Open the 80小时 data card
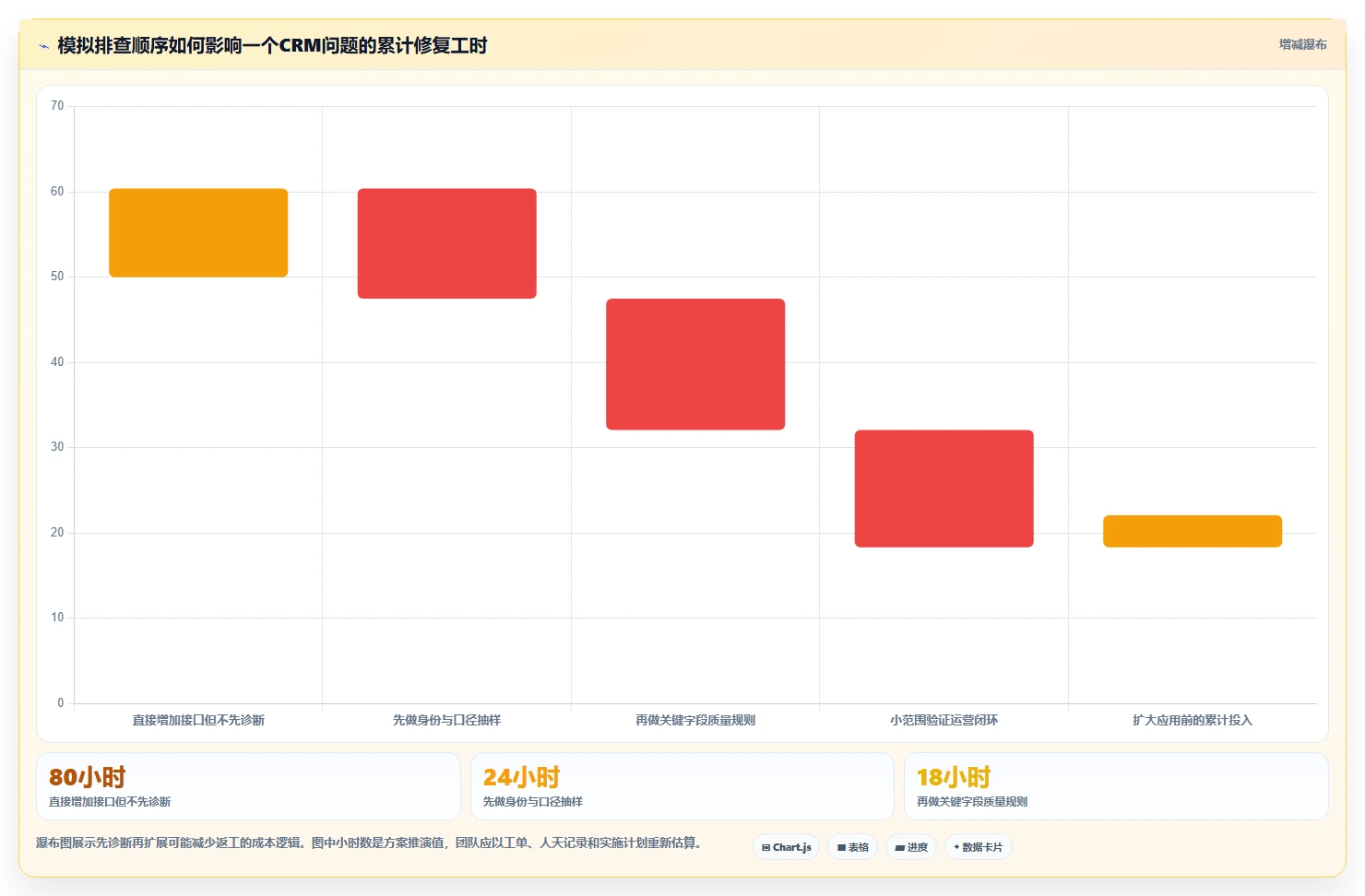Viewport: 1365px width, 896px height. 248,786
